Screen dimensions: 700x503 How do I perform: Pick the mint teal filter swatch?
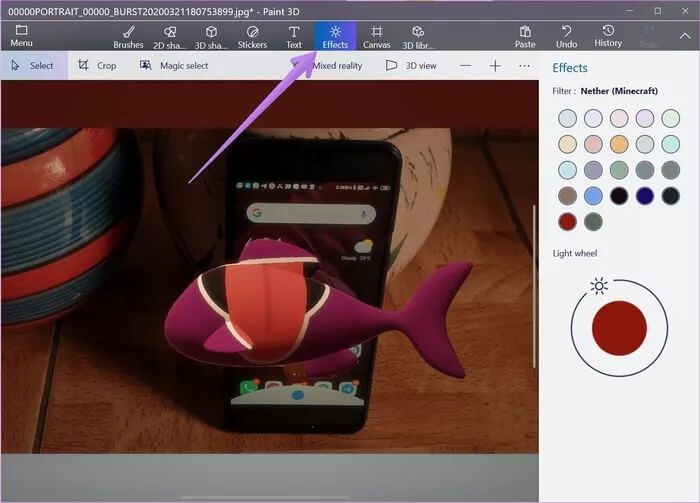pos(671,144)
